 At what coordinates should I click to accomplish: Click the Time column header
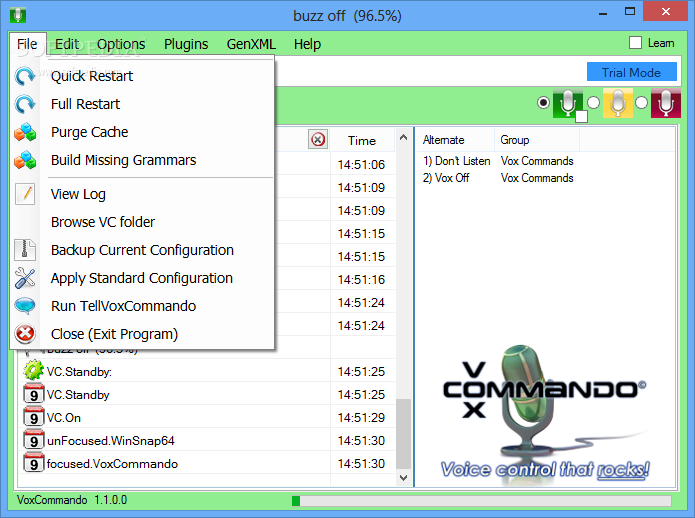pyautogui.click(x=362, y=140)
